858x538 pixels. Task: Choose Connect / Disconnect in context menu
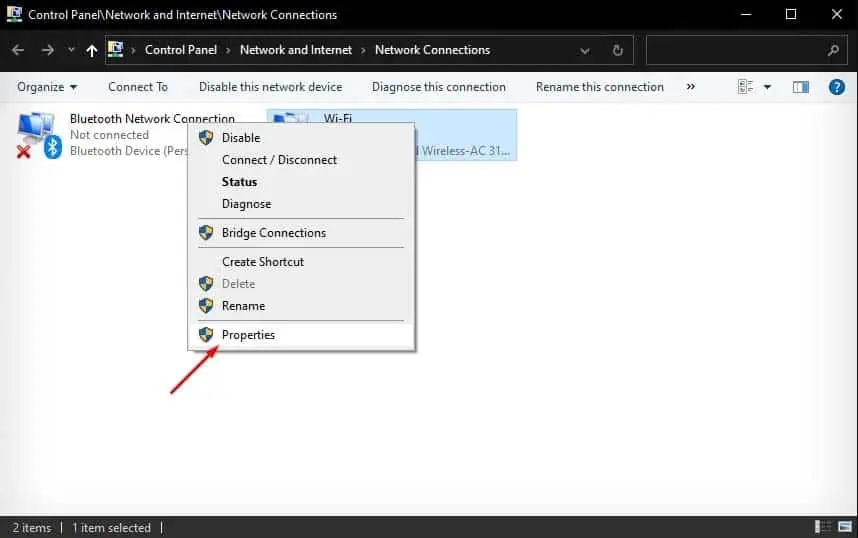pyautogui.click(x=301, y=160)
